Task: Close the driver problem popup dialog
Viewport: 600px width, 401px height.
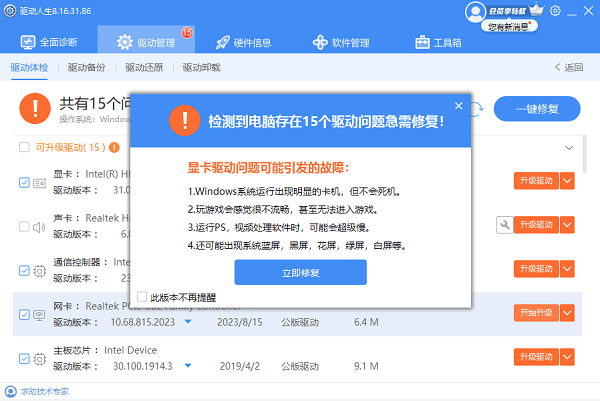Action: tap(458, 105)
